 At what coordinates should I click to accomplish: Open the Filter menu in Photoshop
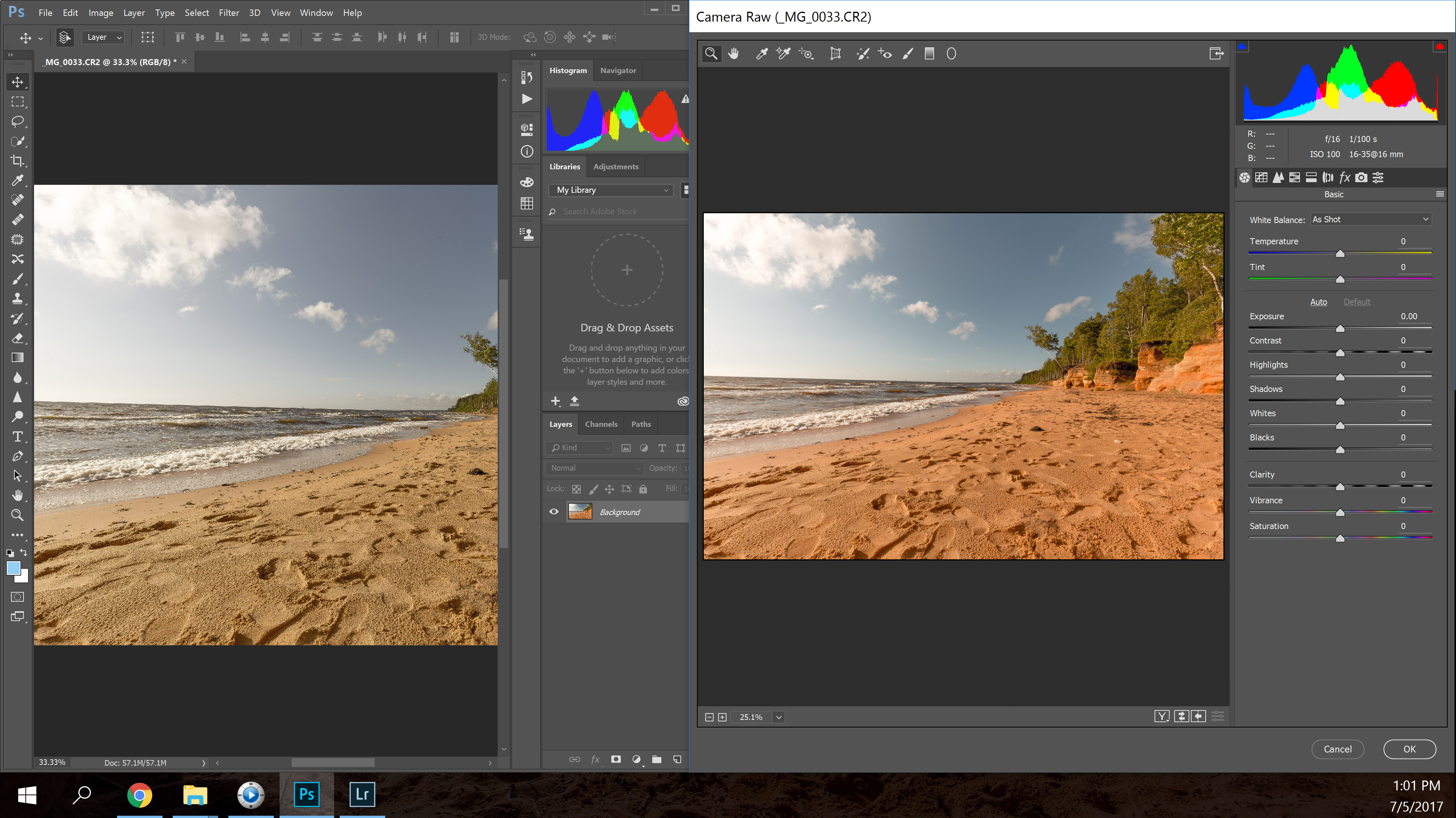point(229,12)
